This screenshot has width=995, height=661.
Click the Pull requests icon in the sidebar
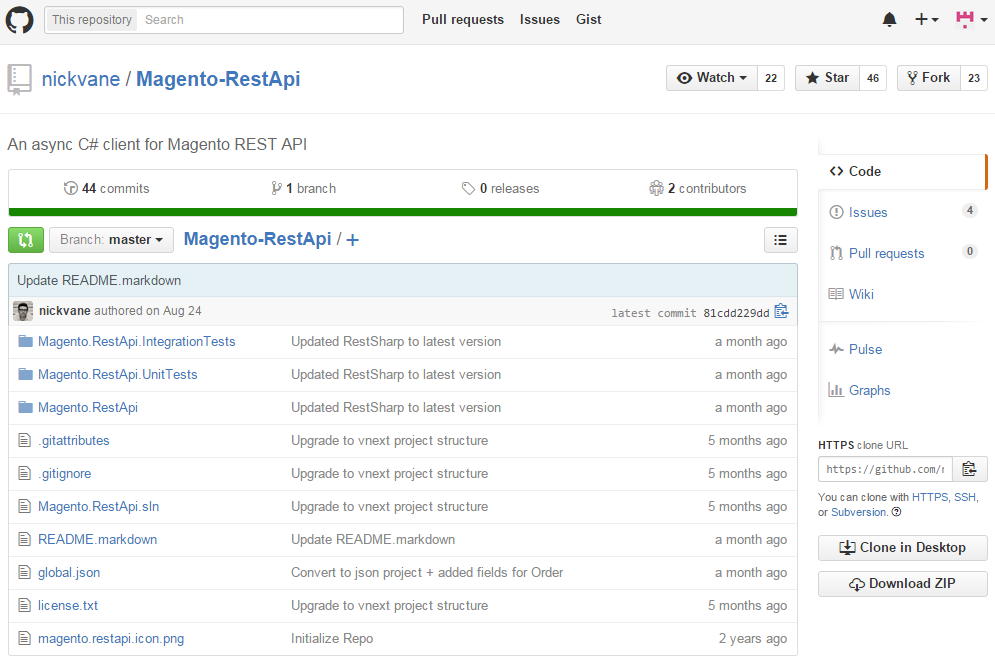[836, 253]
